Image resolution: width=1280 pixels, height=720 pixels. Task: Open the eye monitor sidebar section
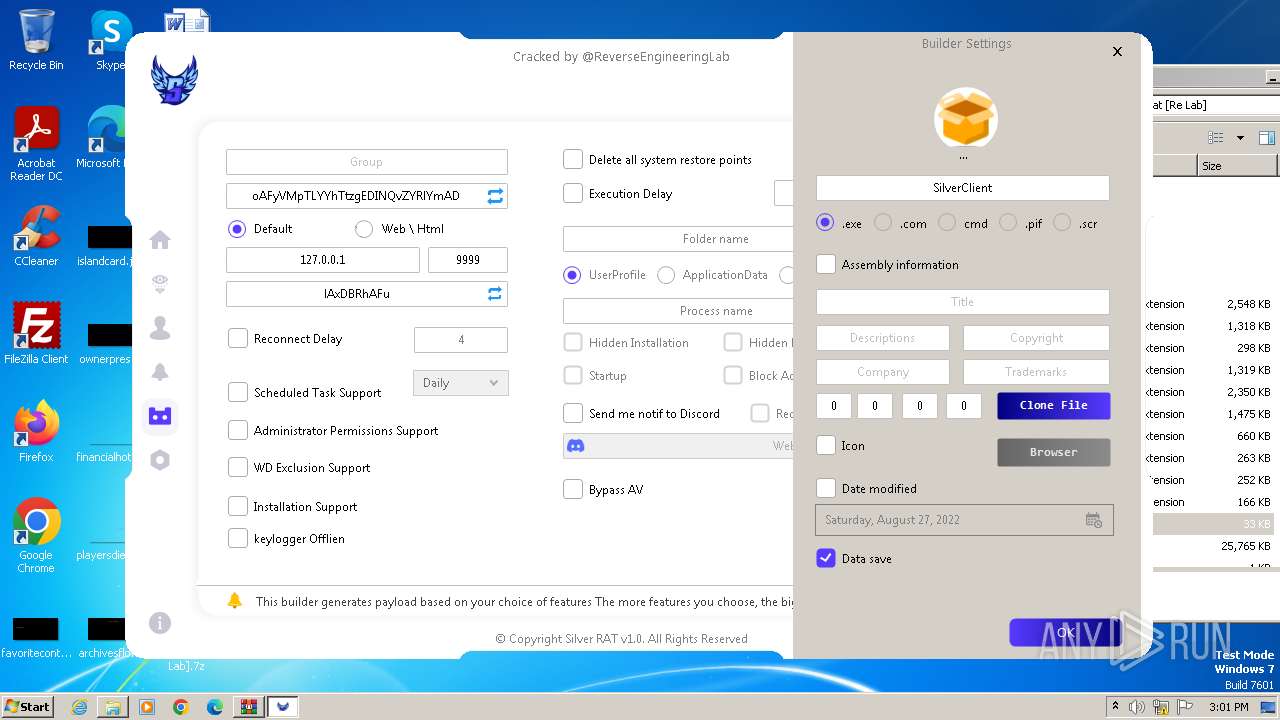[x=160, y=284]
